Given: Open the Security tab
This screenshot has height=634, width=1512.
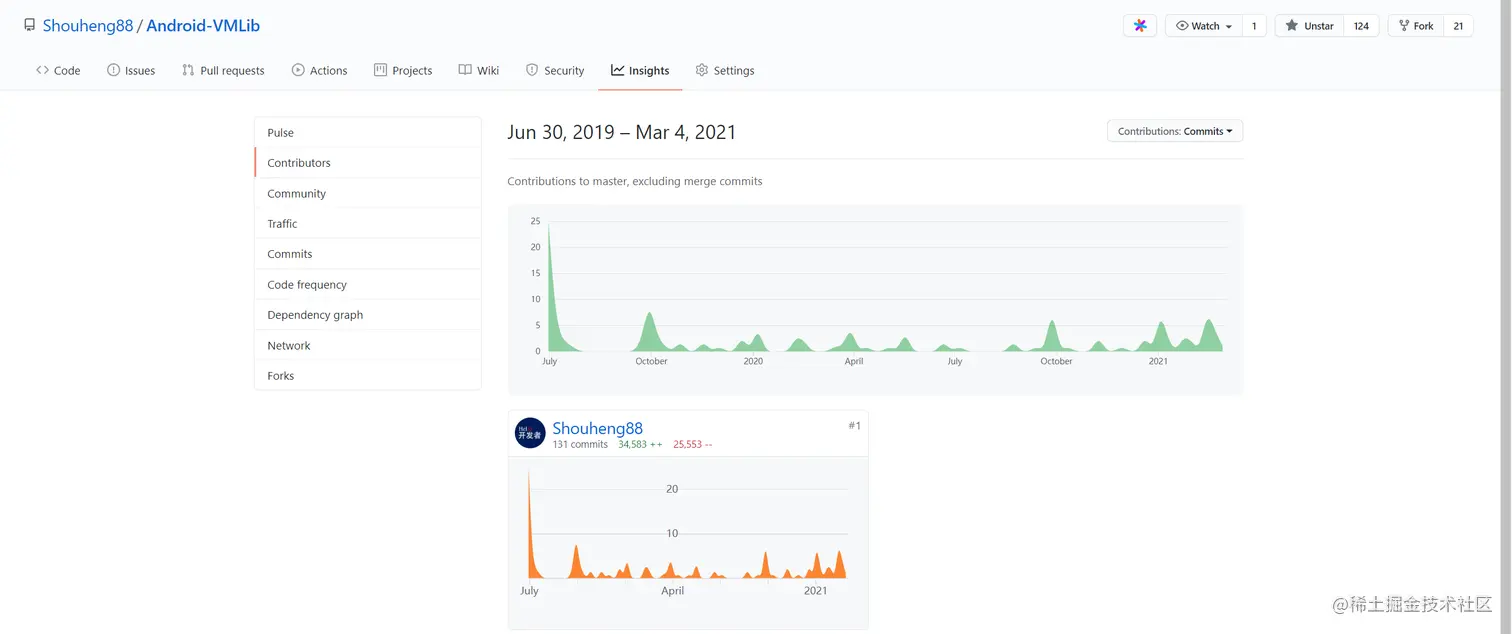Looking at the screenshot, I should pyautogui.click(x=555, y=70).
